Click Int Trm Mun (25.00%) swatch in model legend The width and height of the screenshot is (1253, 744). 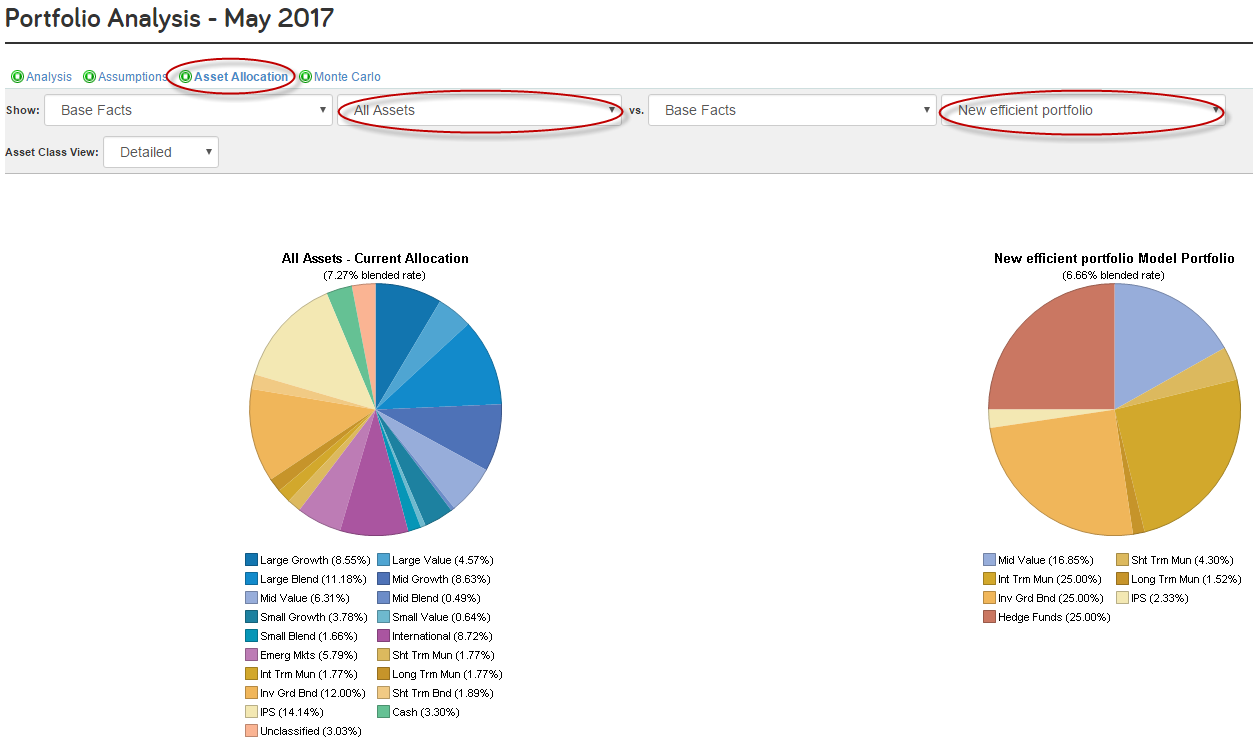pyautogui.click(x=989, y=579)
